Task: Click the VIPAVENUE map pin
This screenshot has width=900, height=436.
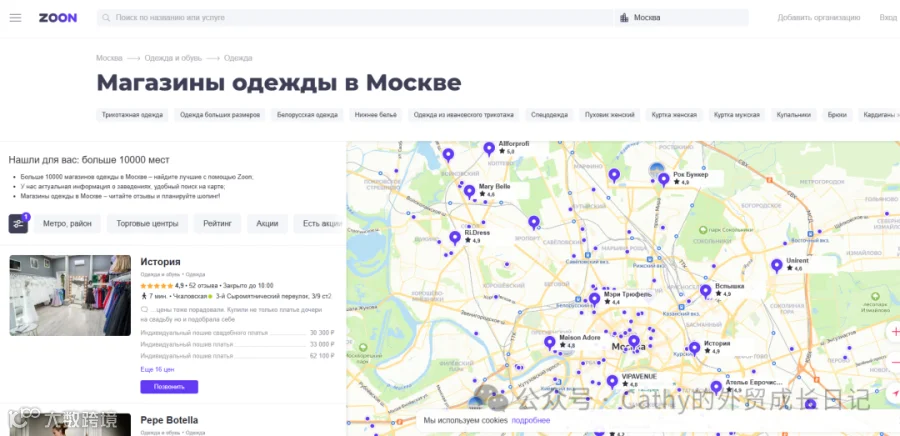Action: pos(612,381)
